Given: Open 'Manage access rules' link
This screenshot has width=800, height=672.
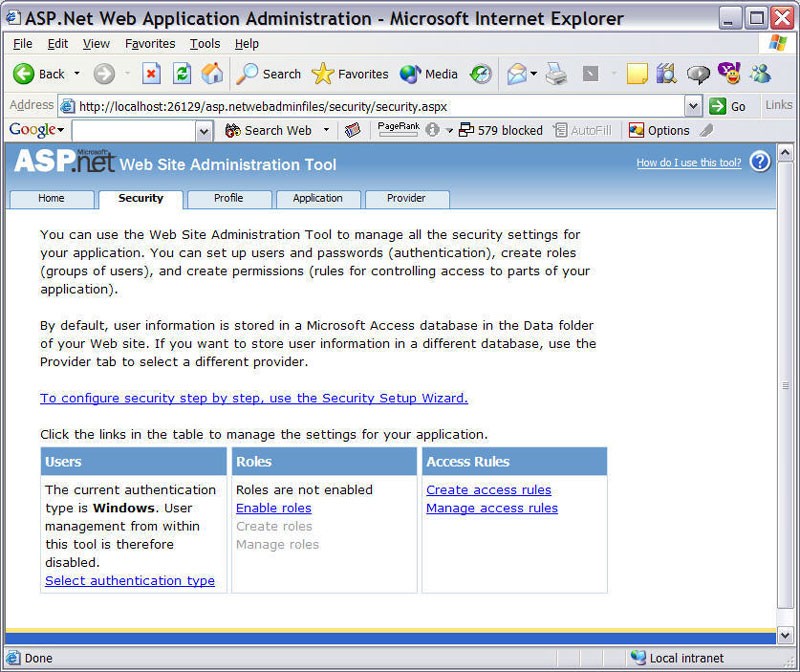Looking at the screenshot, I should tap(492, 508).
